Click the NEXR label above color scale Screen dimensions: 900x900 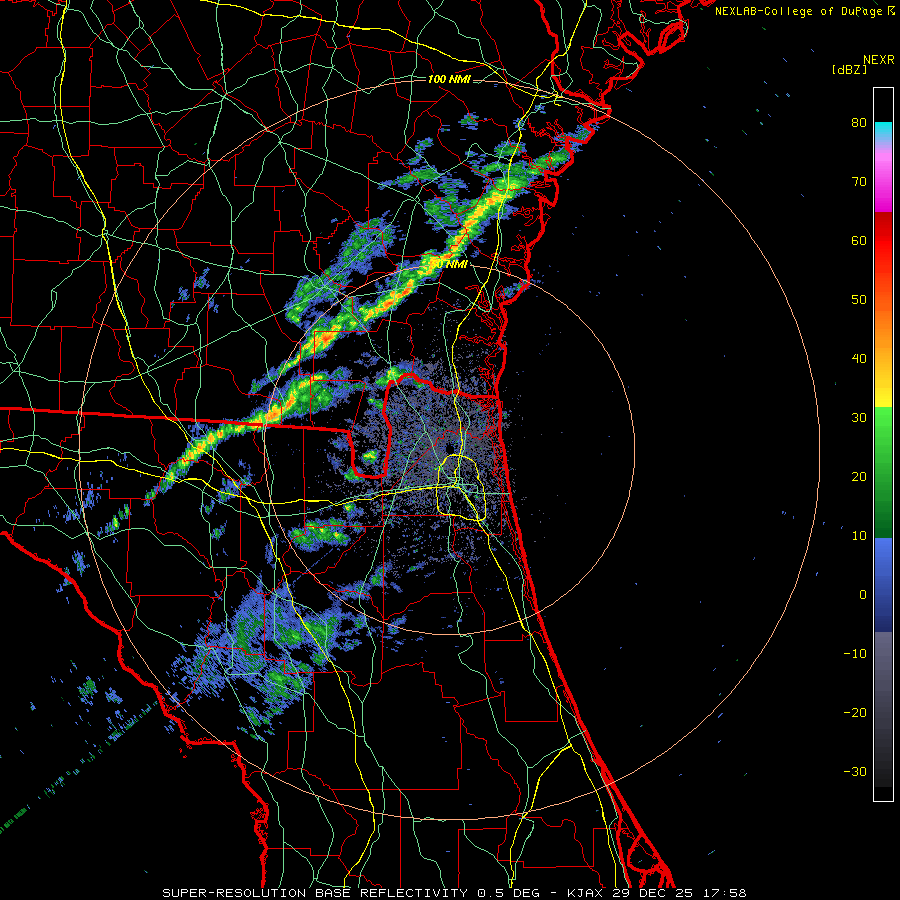[878, 60]
